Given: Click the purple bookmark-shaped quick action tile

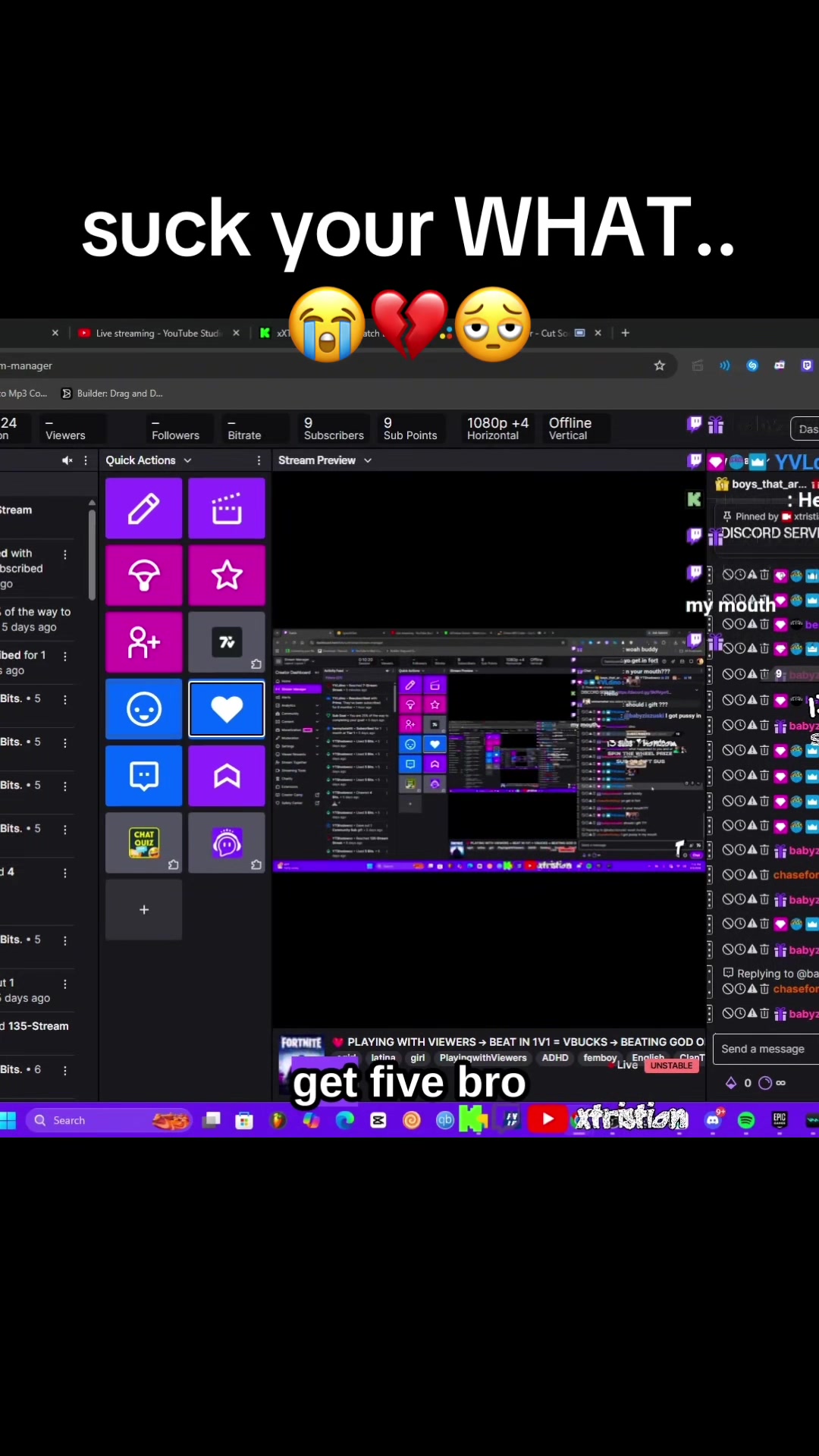Looking at the screenshot, I should coord(227,776).
